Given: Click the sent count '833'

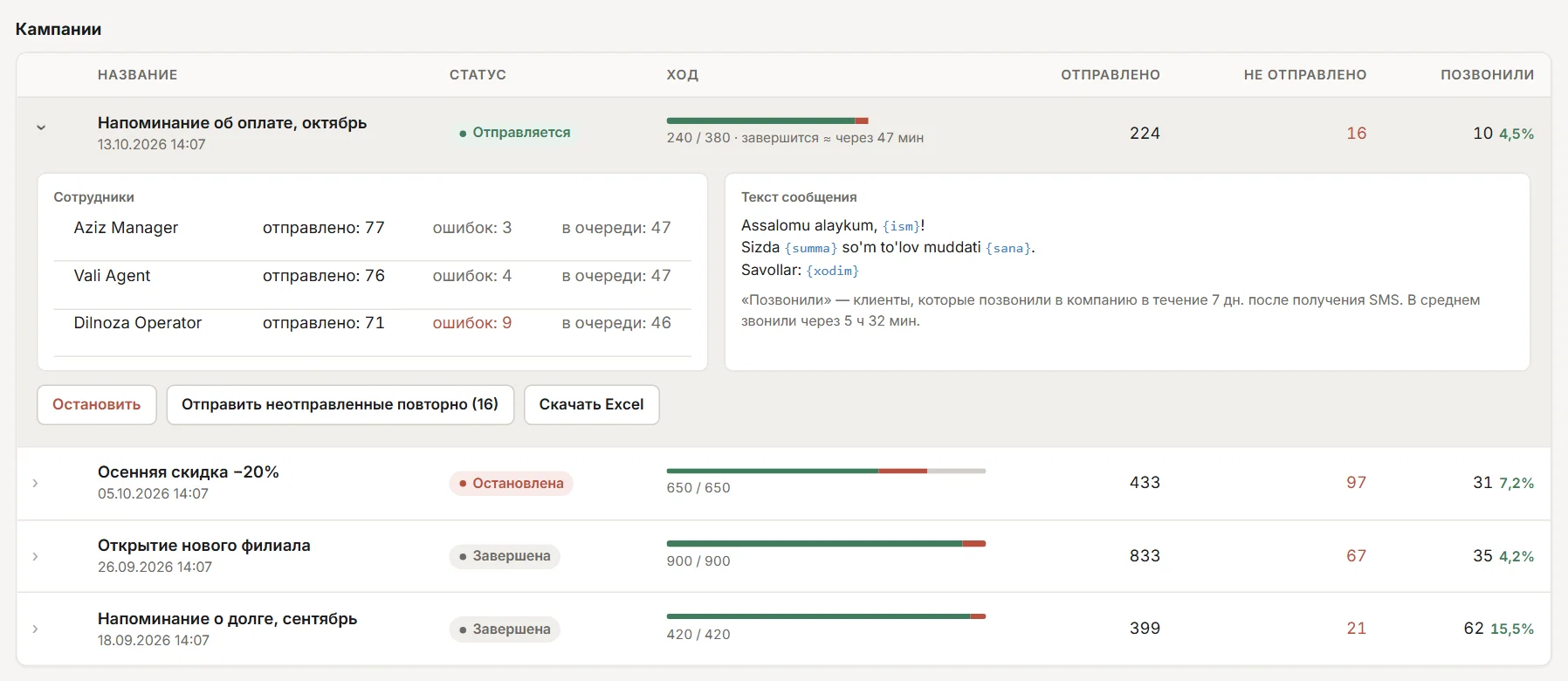Looking at the screenshot, I should [x=1145, y=556].
